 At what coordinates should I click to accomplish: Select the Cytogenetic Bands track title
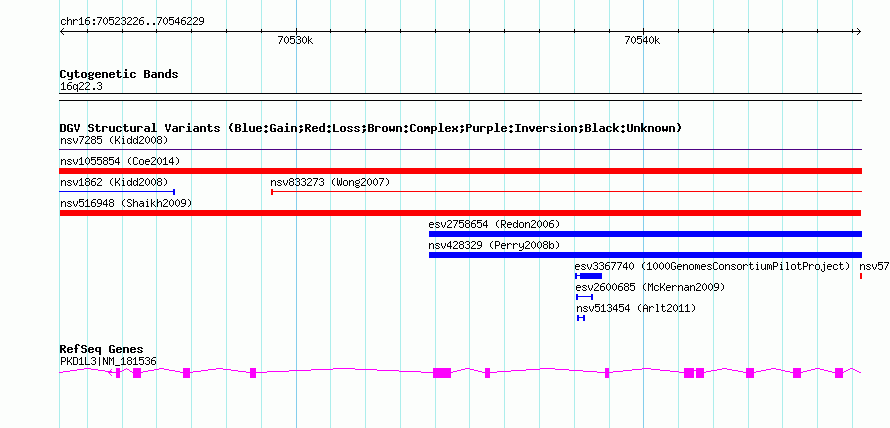coord(119,74)
